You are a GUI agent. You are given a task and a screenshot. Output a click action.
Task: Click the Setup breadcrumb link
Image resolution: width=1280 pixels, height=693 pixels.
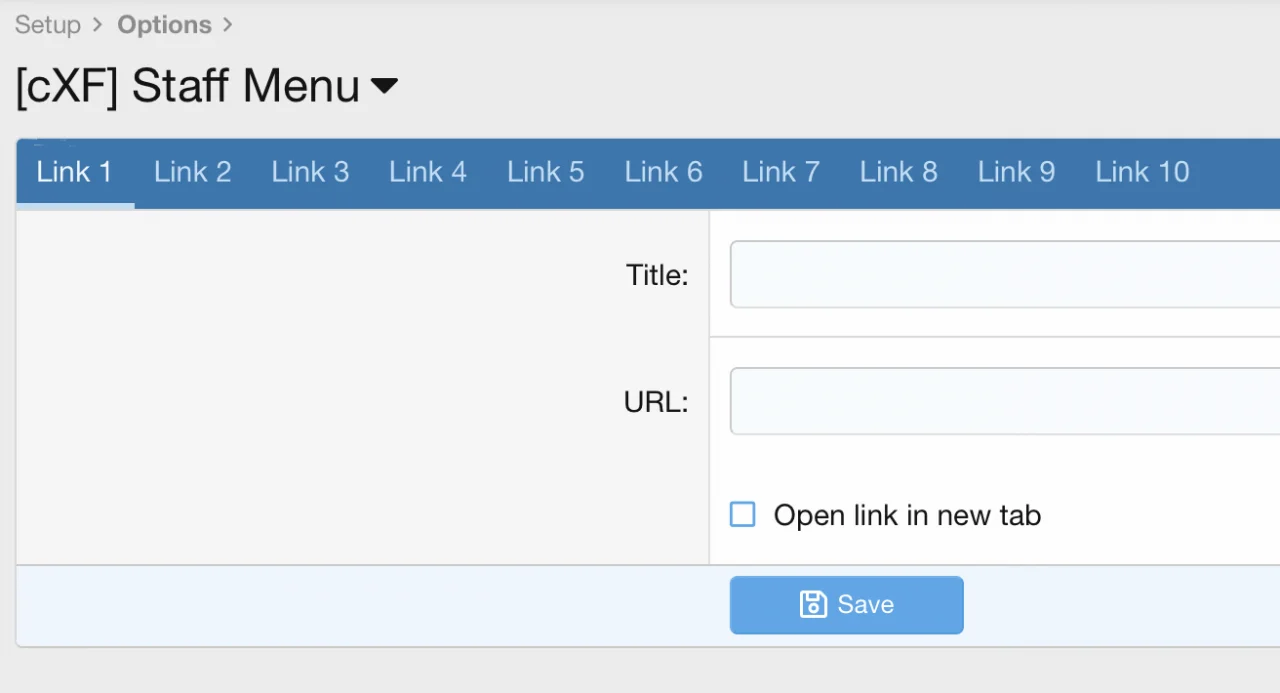(x=48, y=25)
